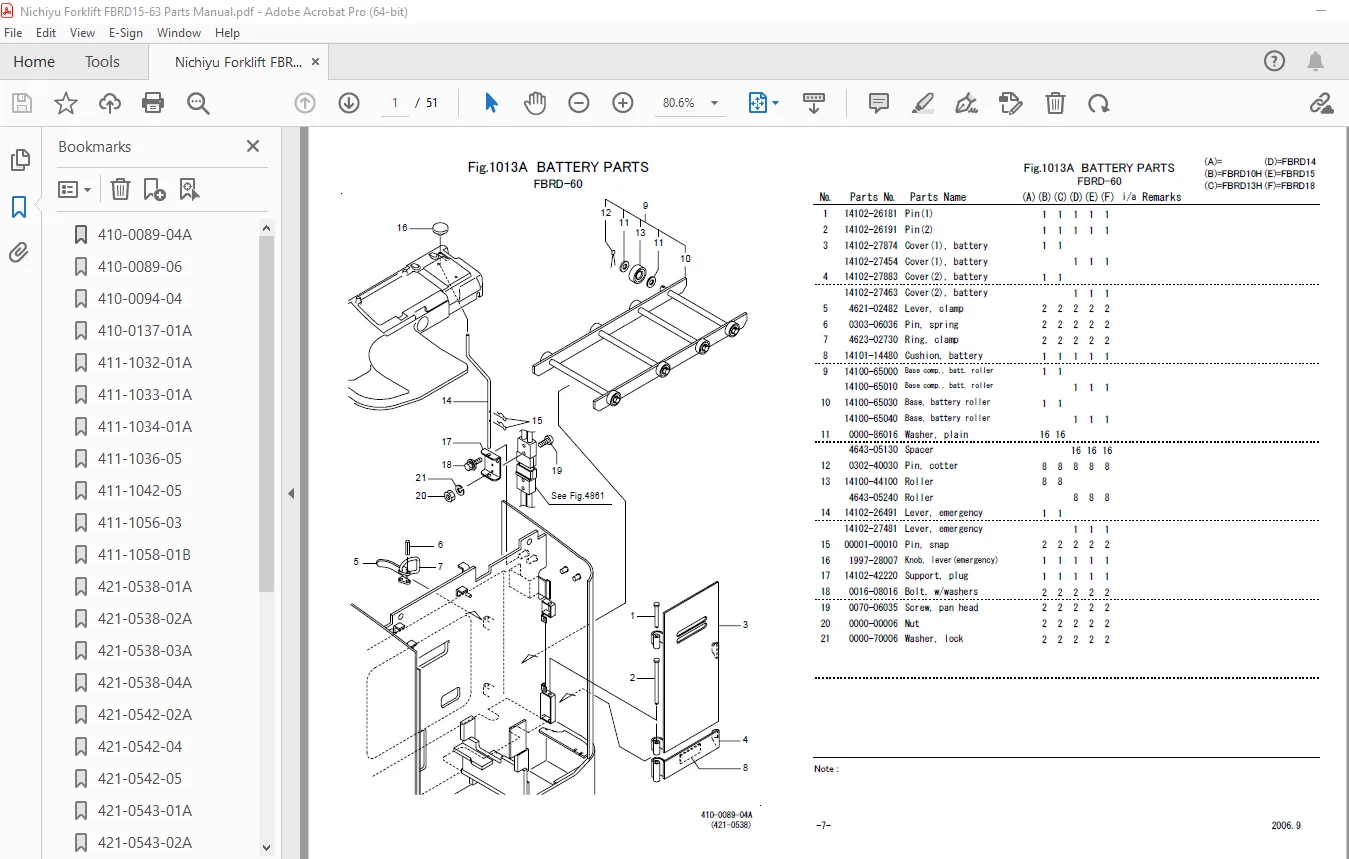Open notifications bell
1349x859 pixels.
1316,61
